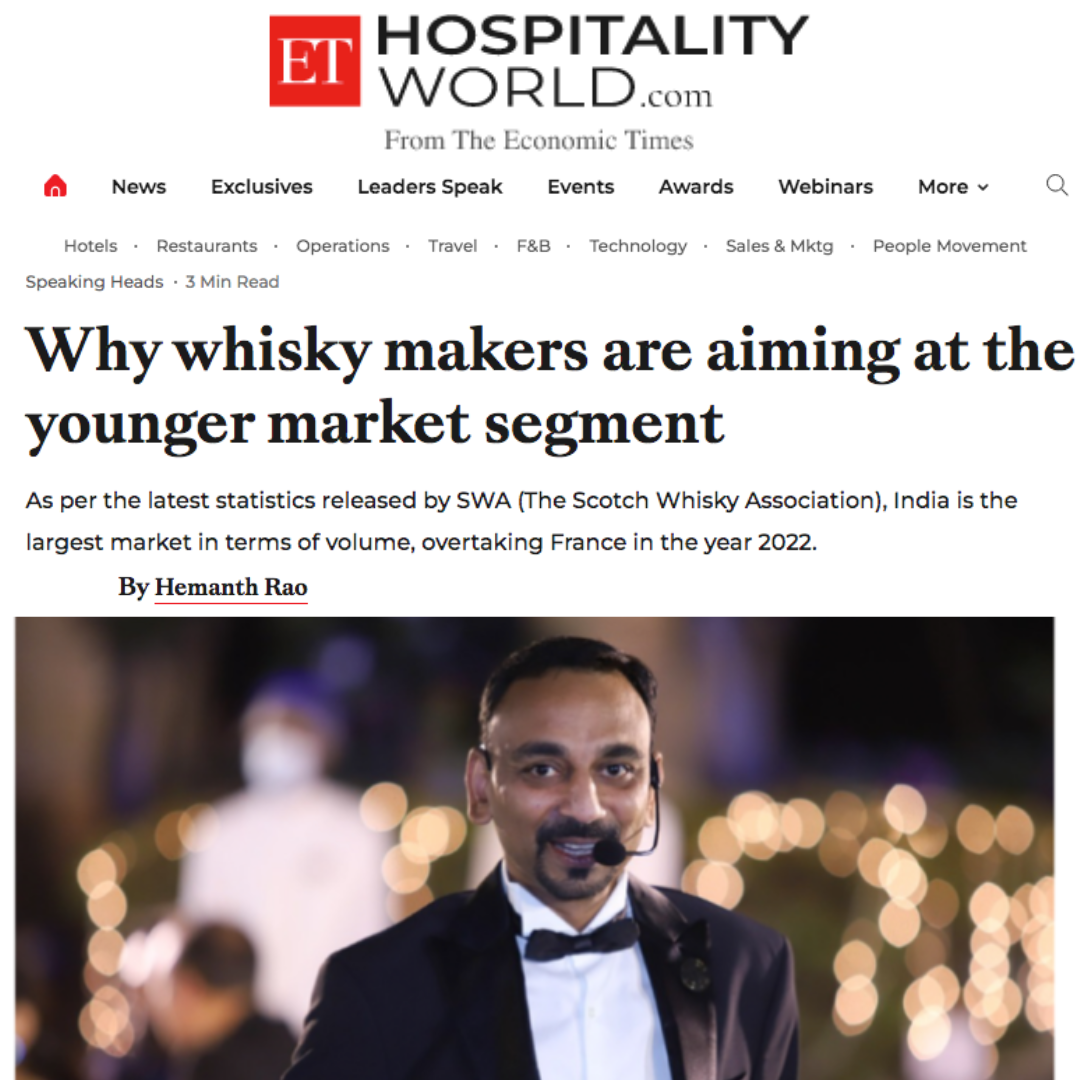Click the article photo of speaker

[x=534, y=848]
